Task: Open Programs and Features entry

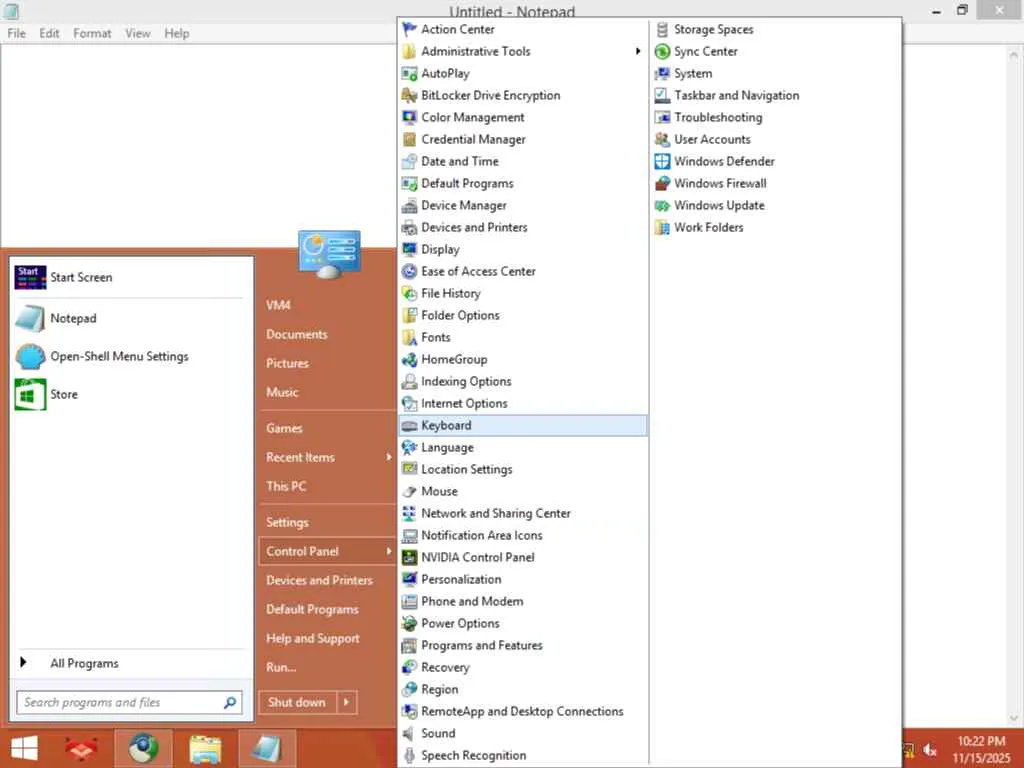Action: click(x=523, y=646)
